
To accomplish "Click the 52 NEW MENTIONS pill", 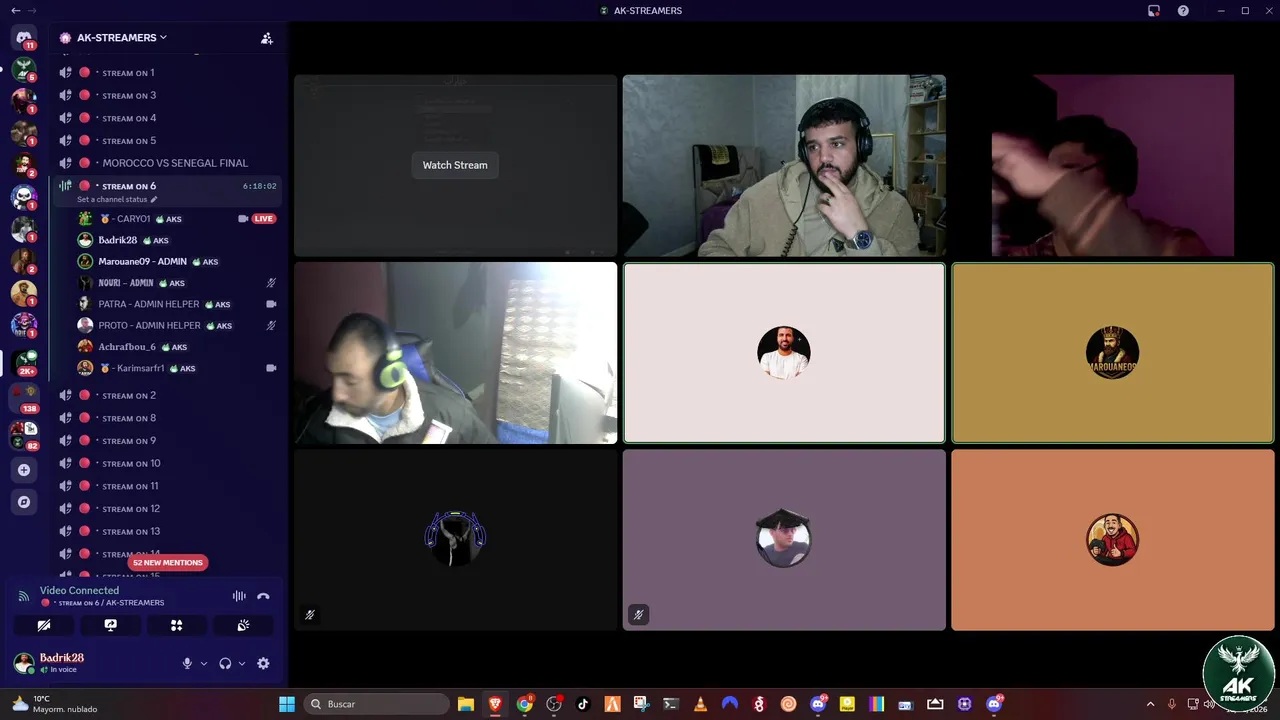I will 168,562.
